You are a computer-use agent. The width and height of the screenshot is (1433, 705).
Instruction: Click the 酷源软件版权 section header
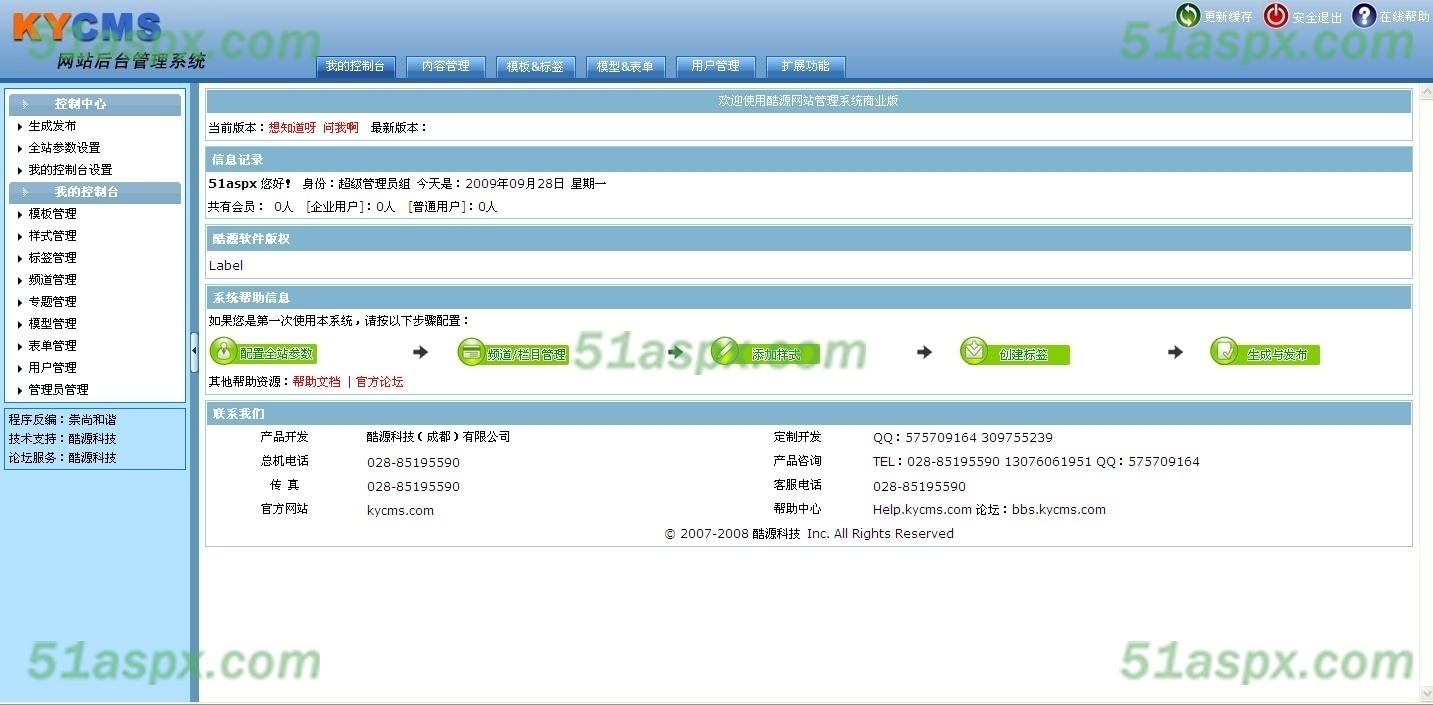pos(809,239)
